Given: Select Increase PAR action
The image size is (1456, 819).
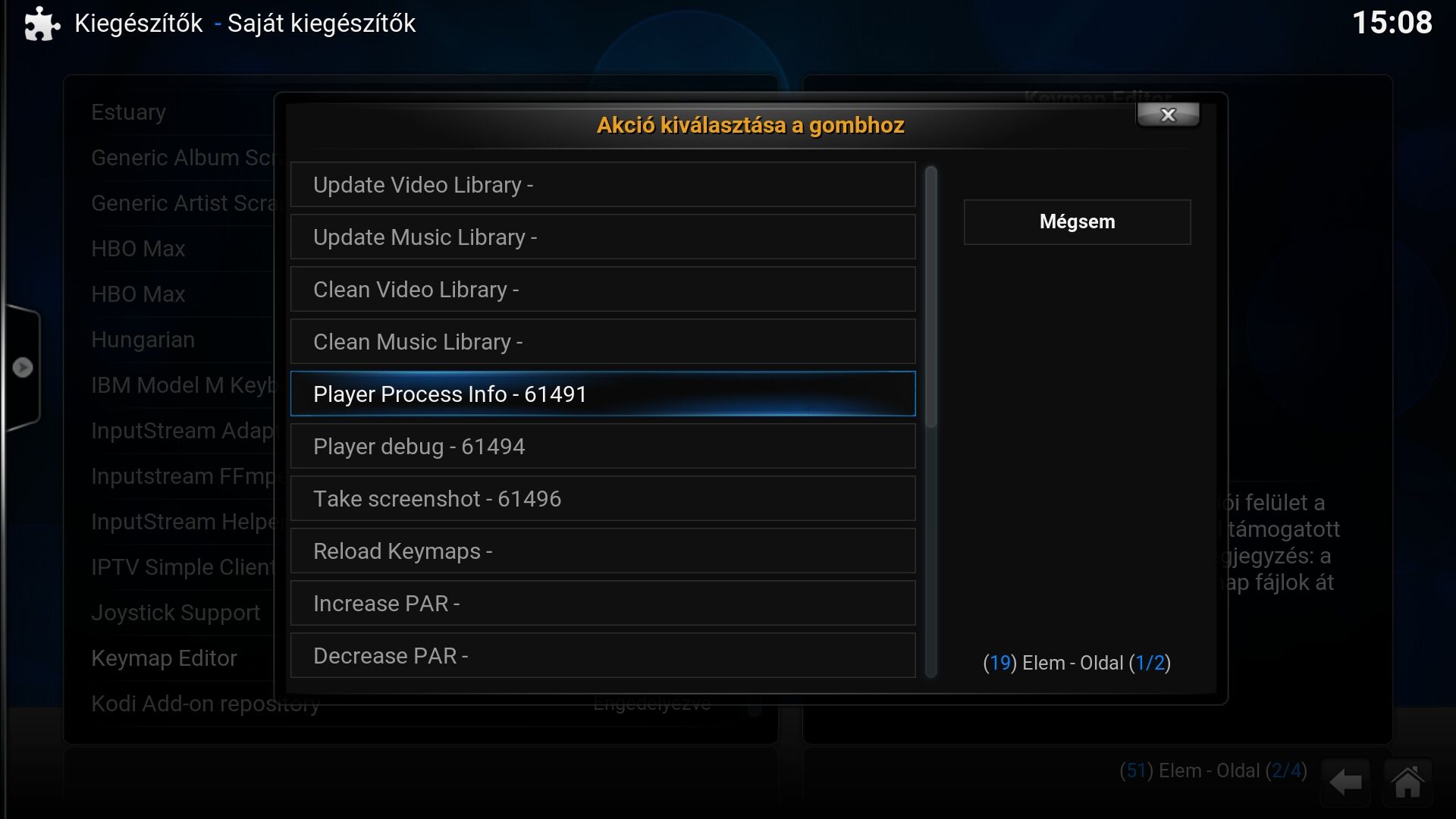Looking at the screenshot, I should pos(603,603).
